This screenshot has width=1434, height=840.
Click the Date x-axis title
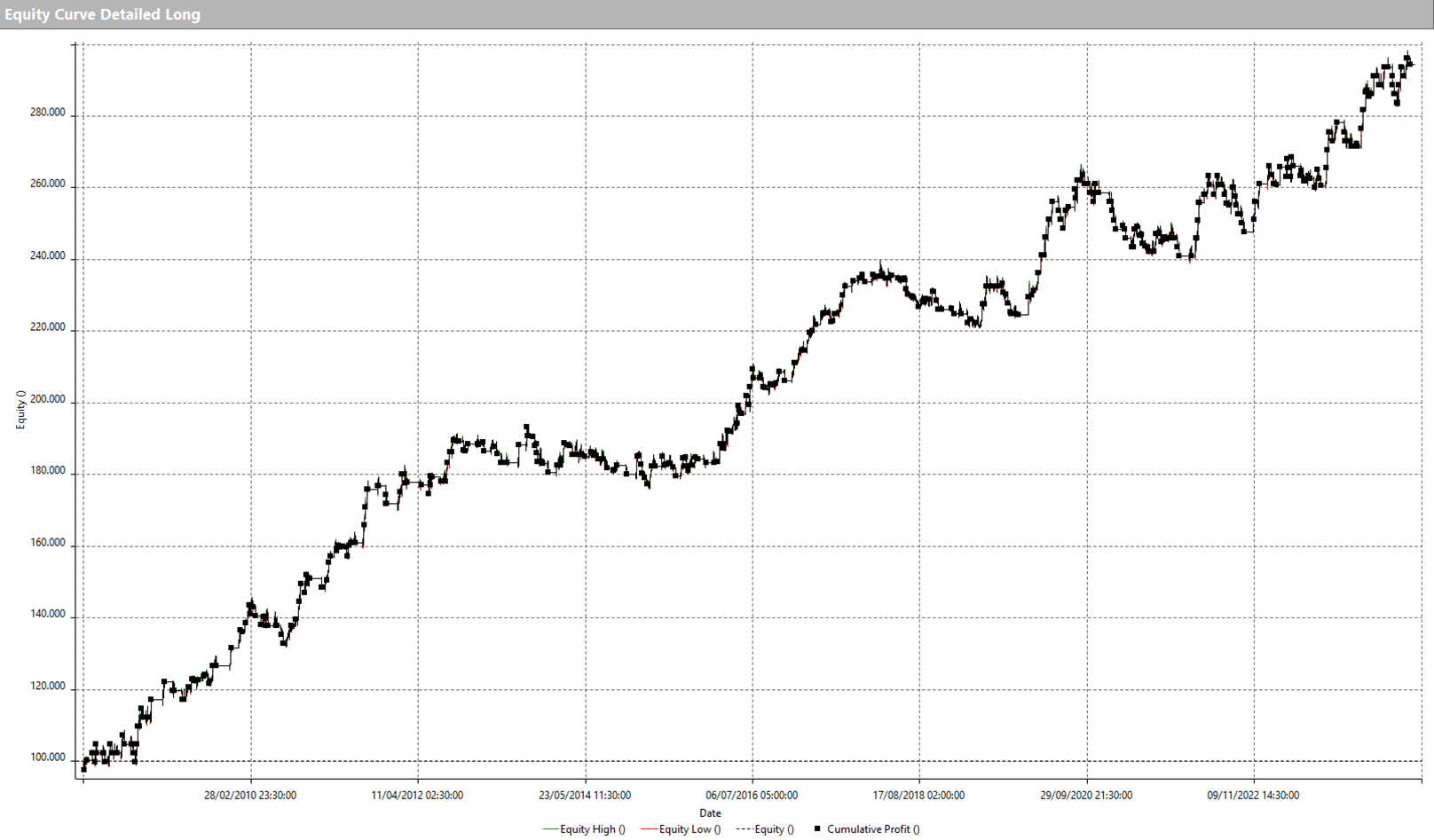710,813
